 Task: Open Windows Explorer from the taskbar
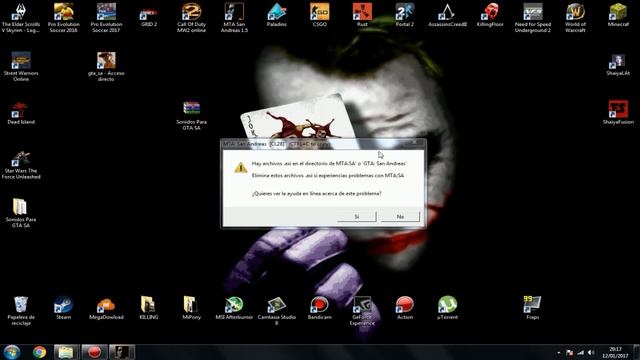click(66, 352)
